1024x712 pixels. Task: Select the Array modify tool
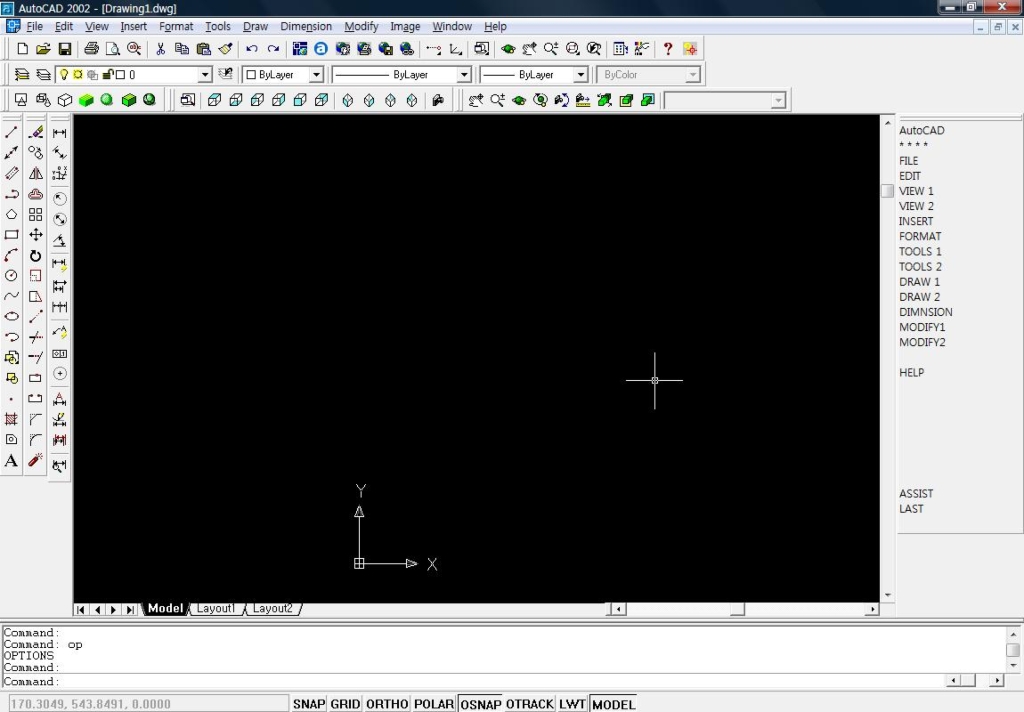36,214
